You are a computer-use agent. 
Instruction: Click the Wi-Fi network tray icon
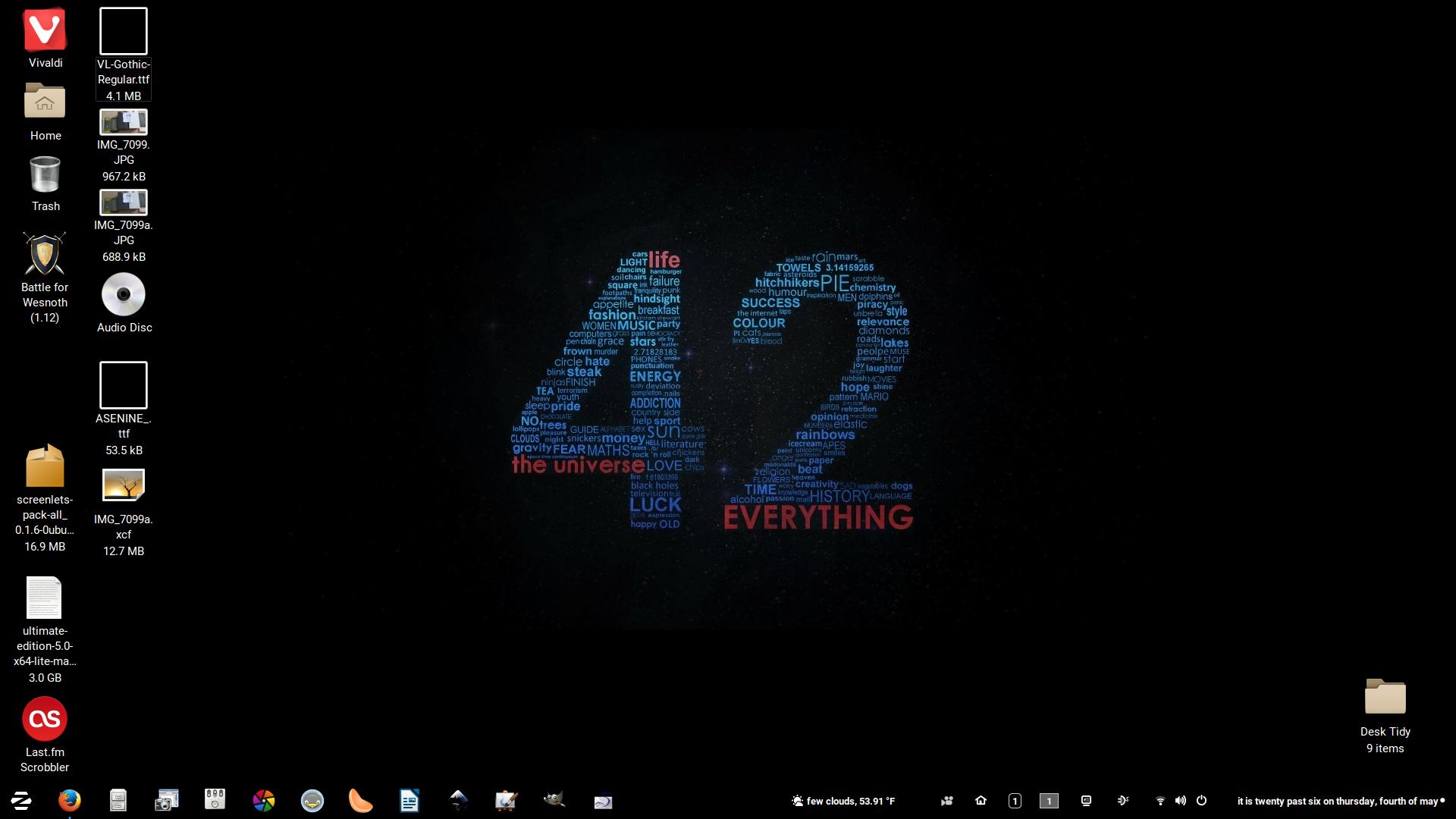coord(1159,801)
